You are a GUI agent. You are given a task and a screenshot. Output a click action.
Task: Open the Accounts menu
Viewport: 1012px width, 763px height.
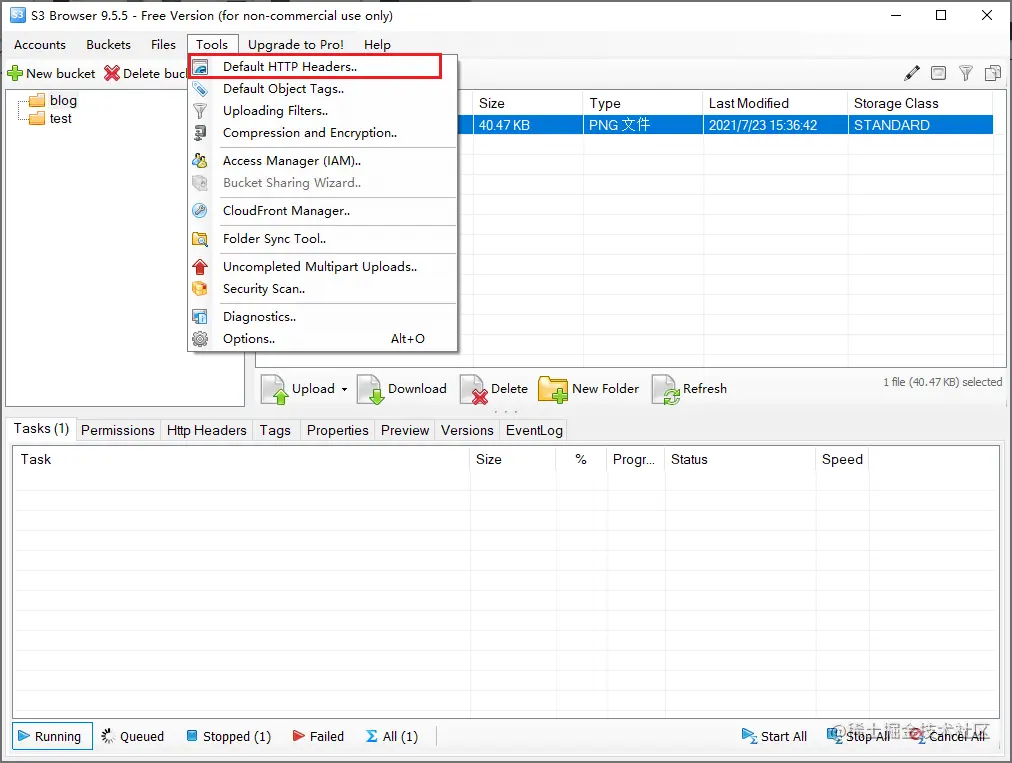click(40, 45)
